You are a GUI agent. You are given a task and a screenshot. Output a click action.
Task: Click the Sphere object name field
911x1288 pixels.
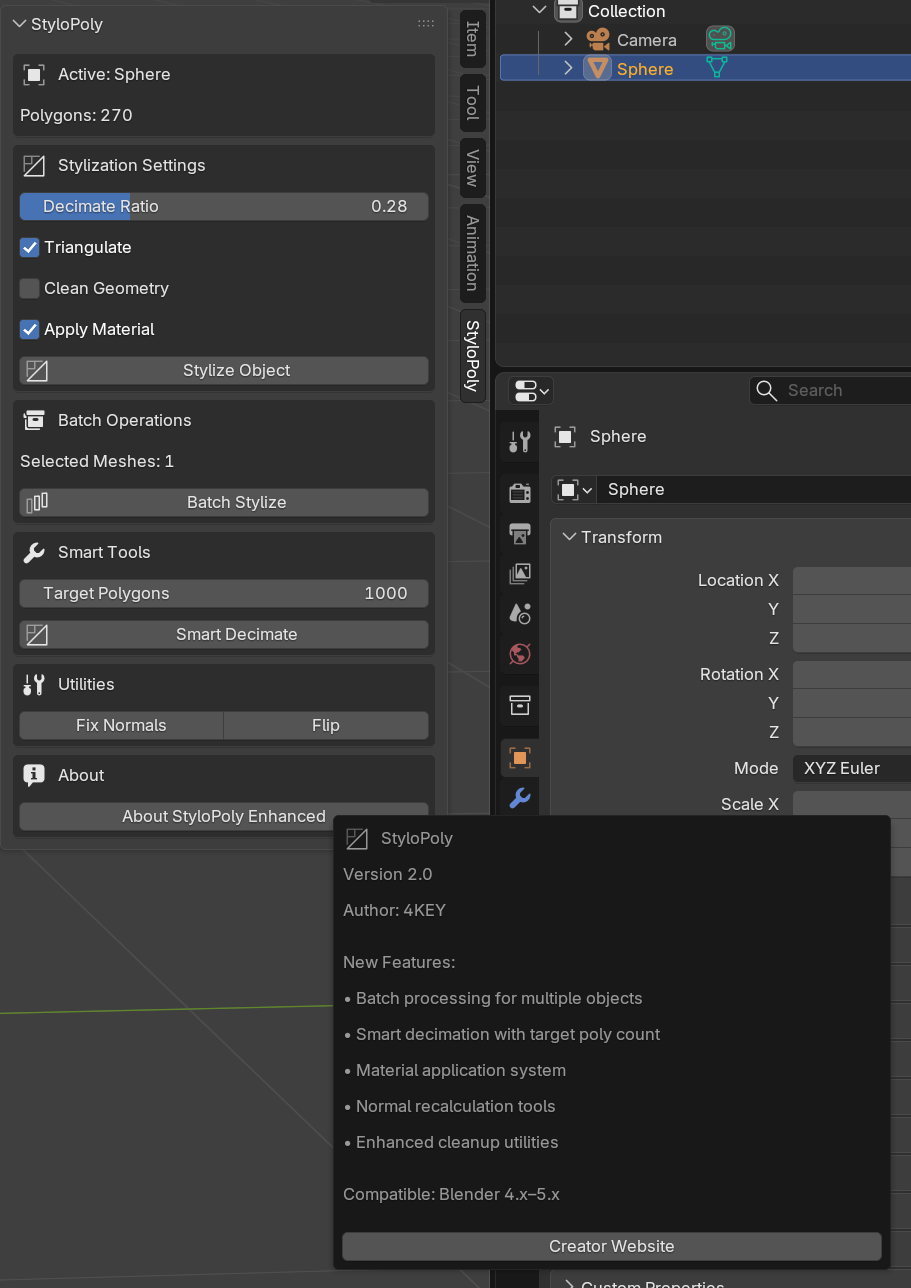pyautogui.click(x=755, y=489)
